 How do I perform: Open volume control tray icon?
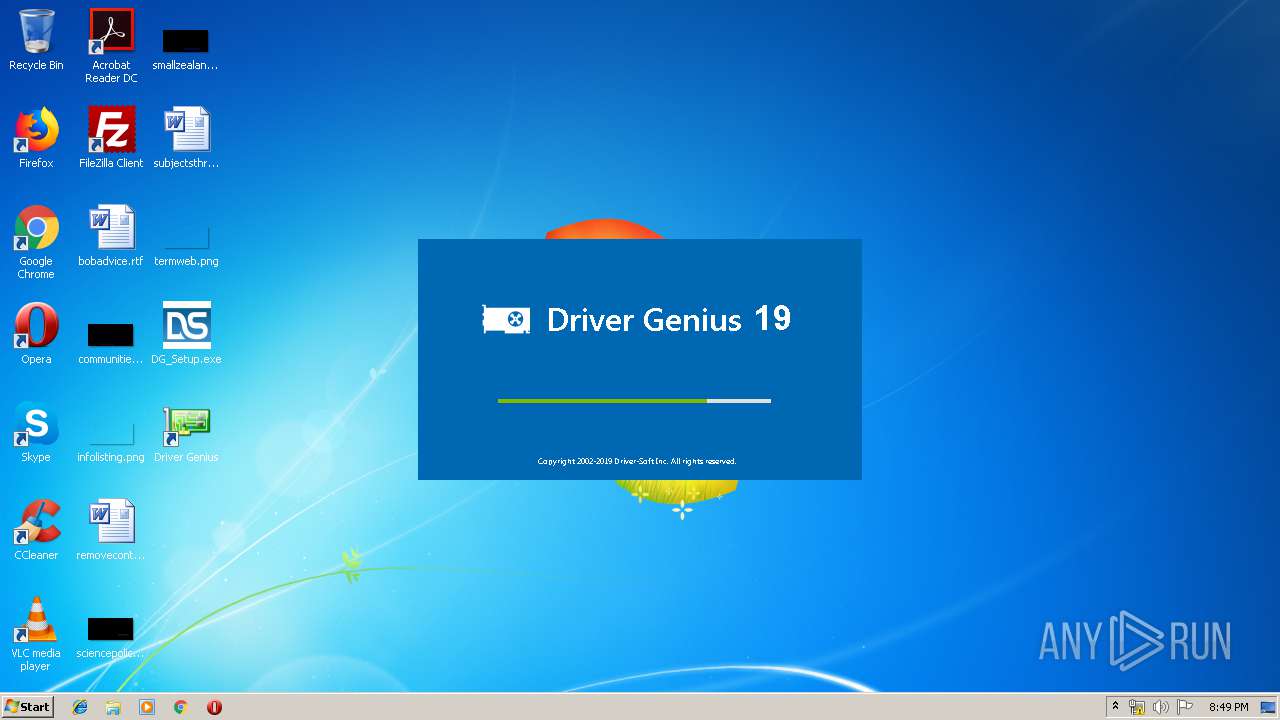coord(1161,707)
